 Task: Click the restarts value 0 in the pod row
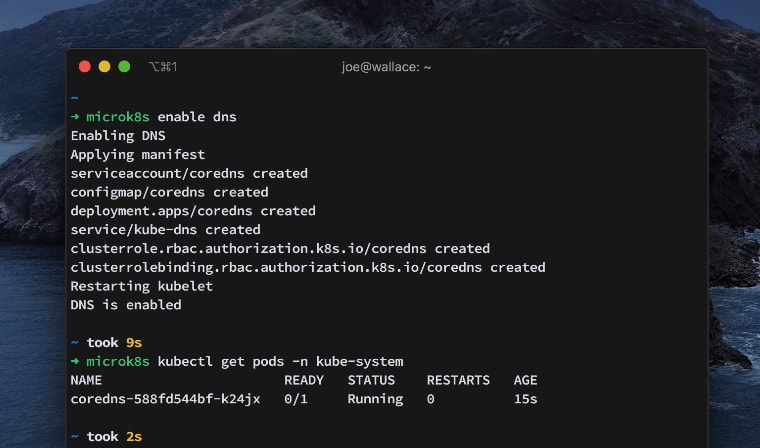(x=430, y=399)
